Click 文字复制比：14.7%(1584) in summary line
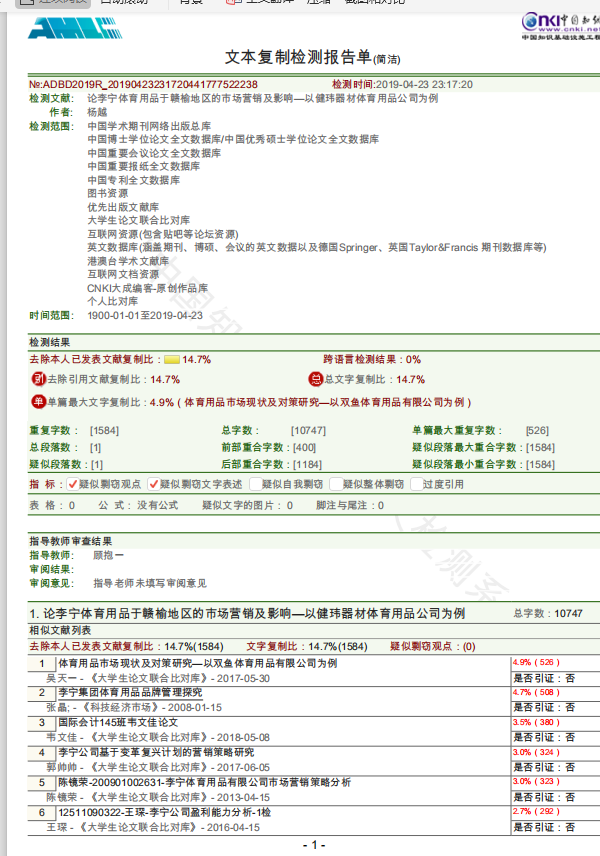The width and height of the screenshot is (600, 856). point(306,646)
